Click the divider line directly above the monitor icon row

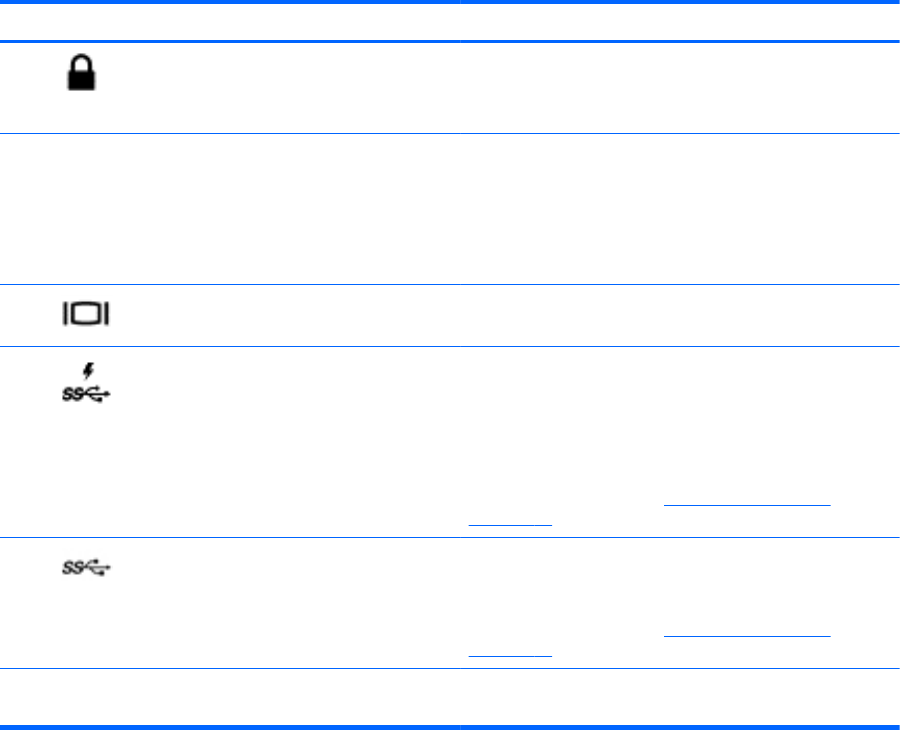coord(450,285)
